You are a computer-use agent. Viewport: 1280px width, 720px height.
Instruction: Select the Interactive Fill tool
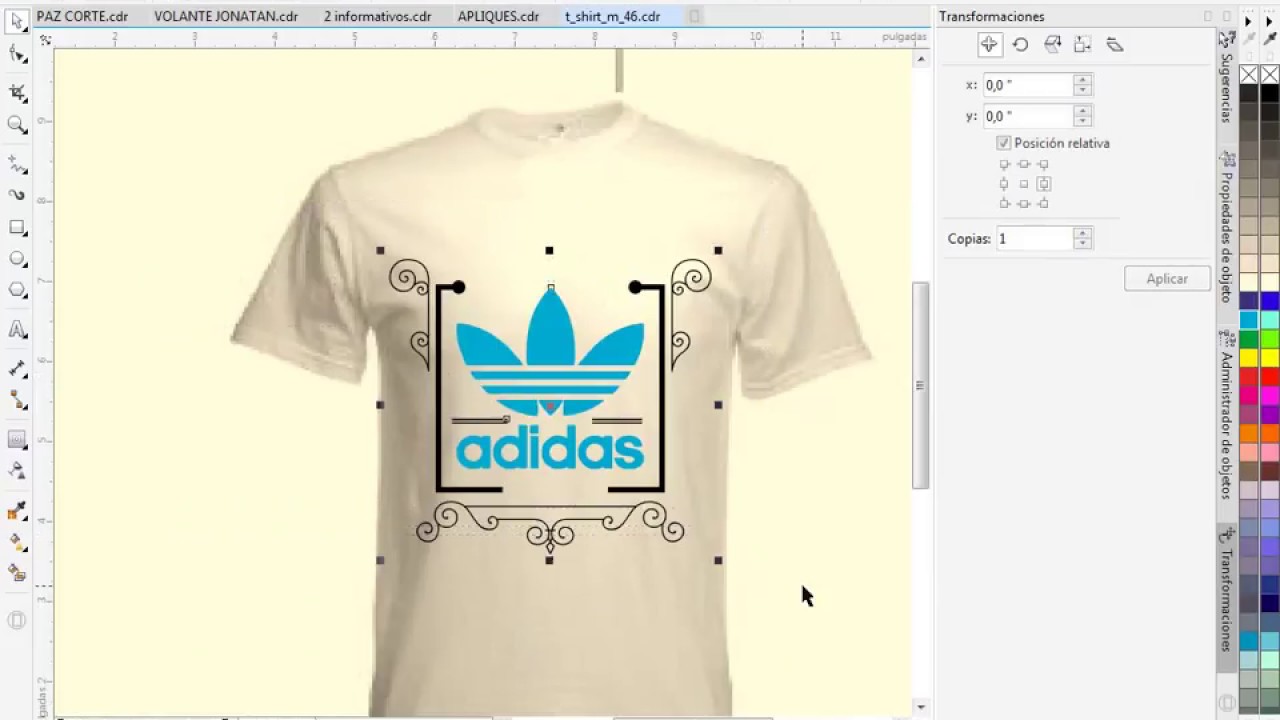click(x=17, y=542)
